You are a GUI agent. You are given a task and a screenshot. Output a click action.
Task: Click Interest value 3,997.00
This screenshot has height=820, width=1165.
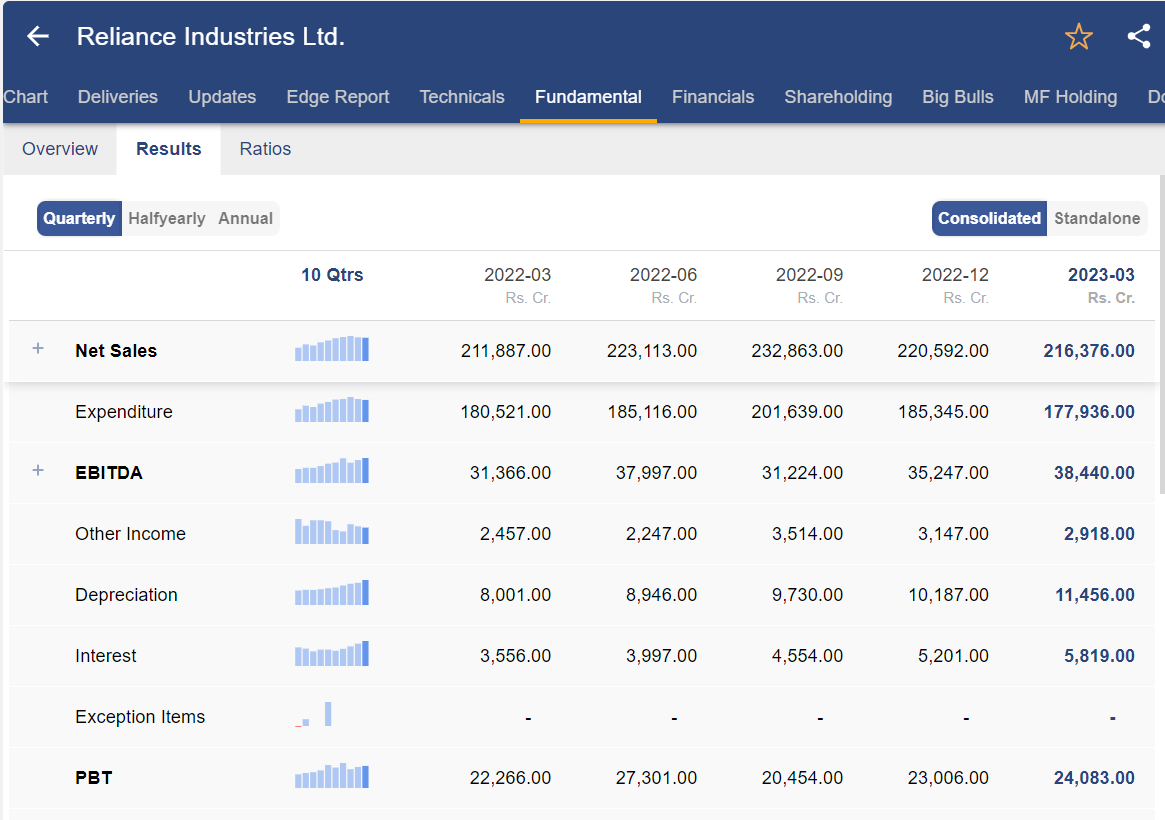pos(661,655)
